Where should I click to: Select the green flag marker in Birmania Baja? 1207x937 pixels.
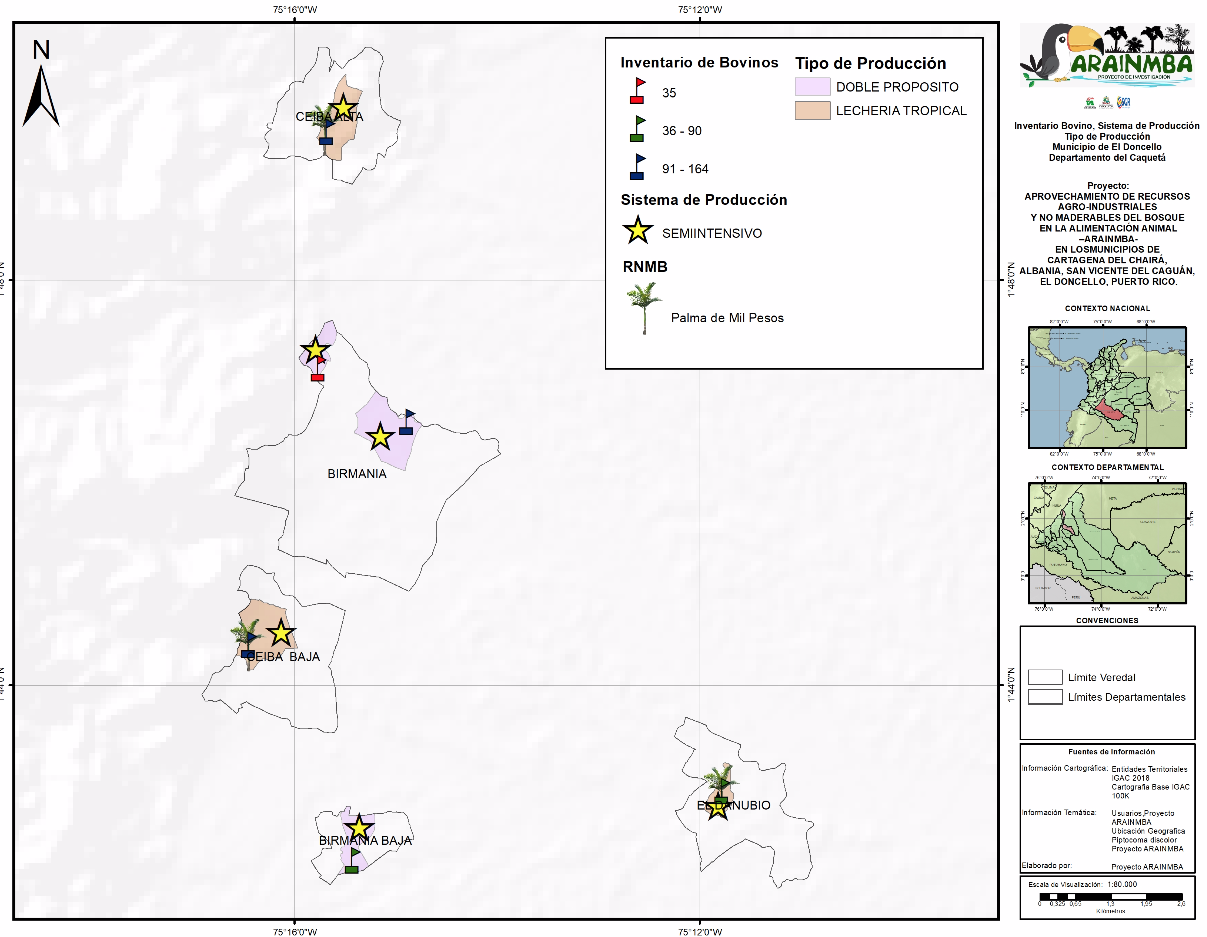click(x=352, y=861)
